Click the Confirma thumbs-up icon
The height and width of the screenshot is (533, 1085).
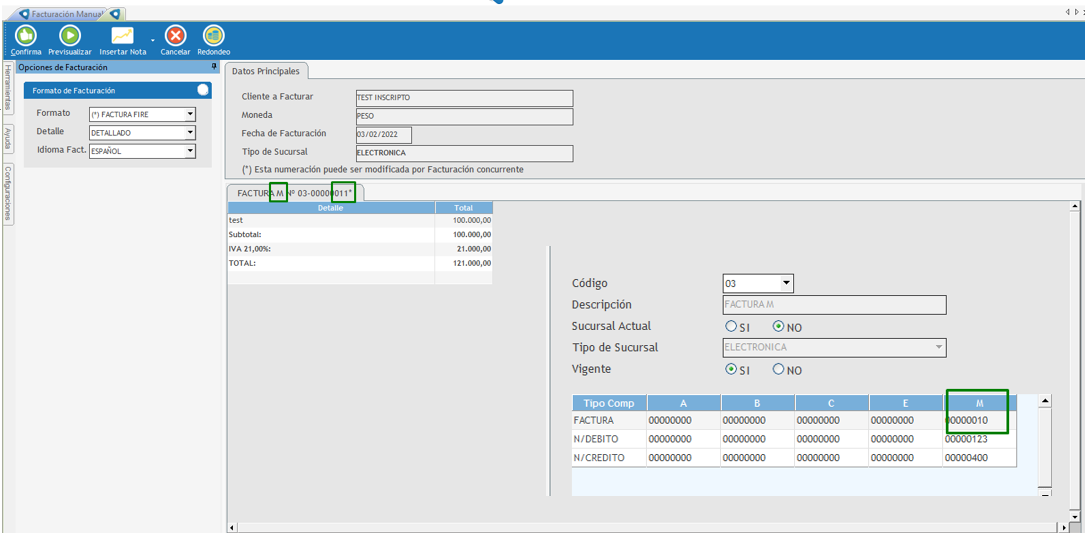(x=26, y=36)
